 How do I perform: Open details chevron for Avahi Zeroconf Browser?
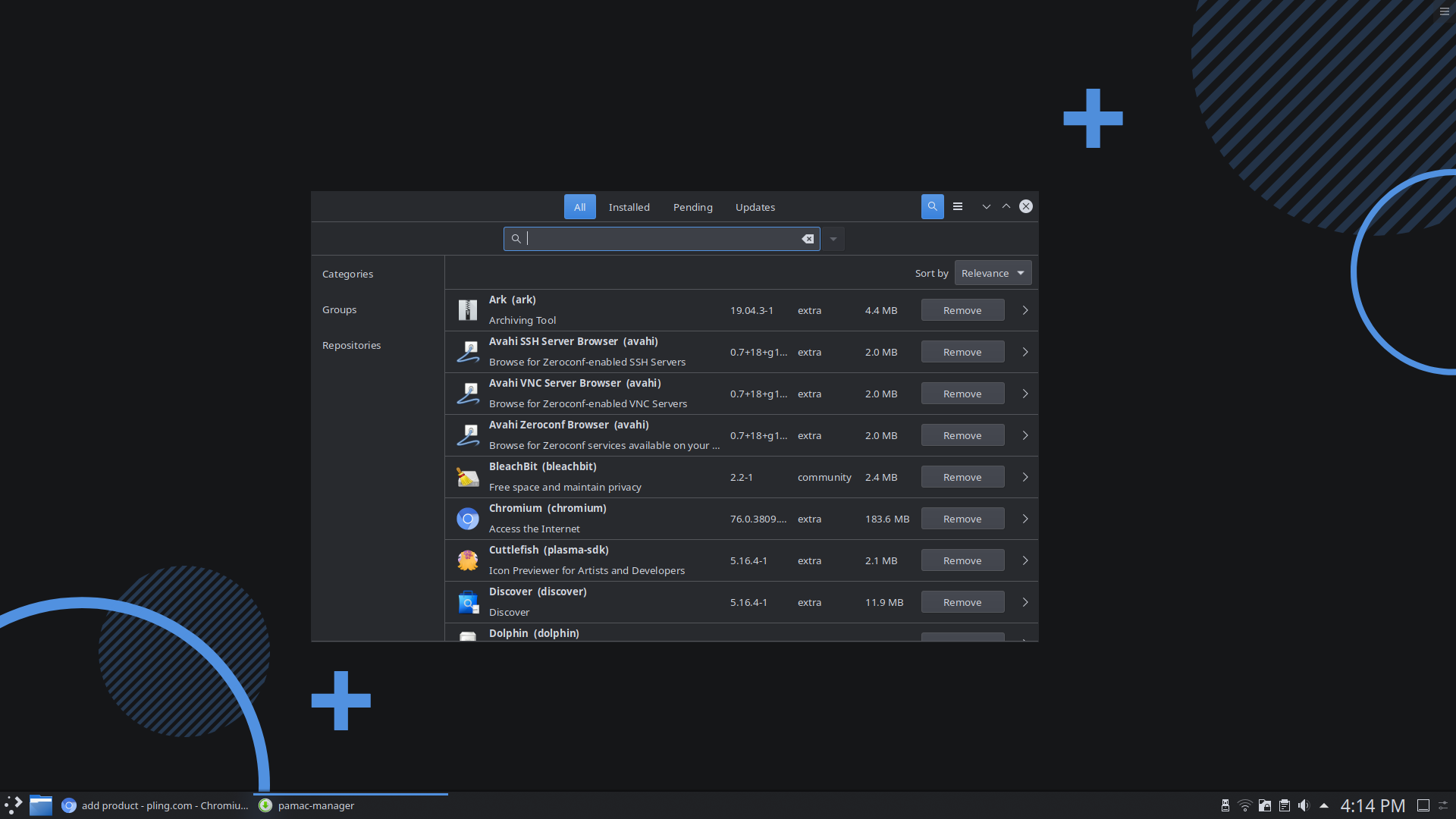[1025, 435]
